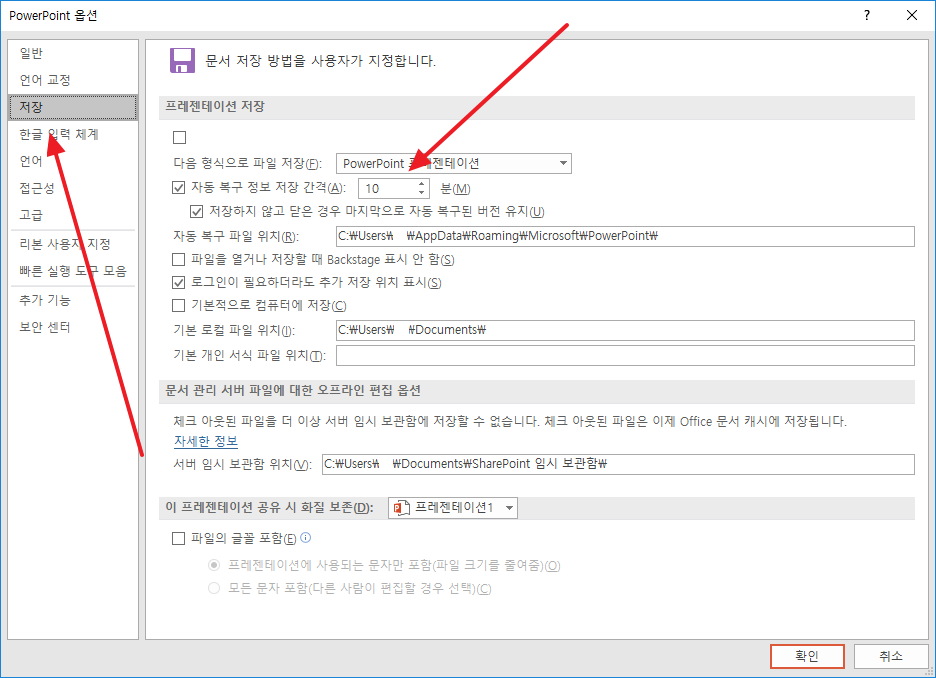This screenshot has height=678, width=936.
Task: Click the 다음 형식으로 파일 저장(F) label
Action: pyautogui.click(x=248, y=164)
